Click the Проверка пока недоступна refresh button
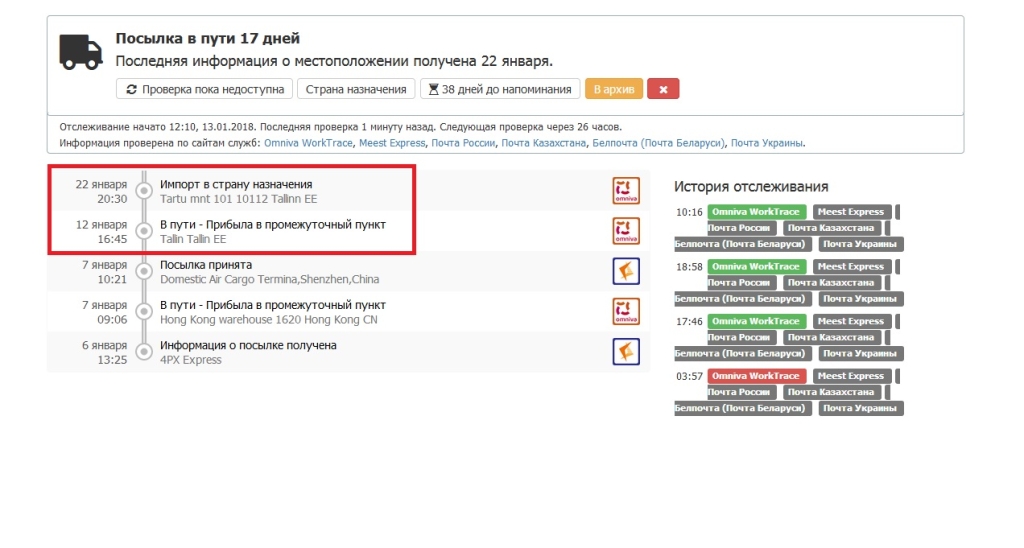This screenshot has height=548, width=1024. [x=204, y=89]
